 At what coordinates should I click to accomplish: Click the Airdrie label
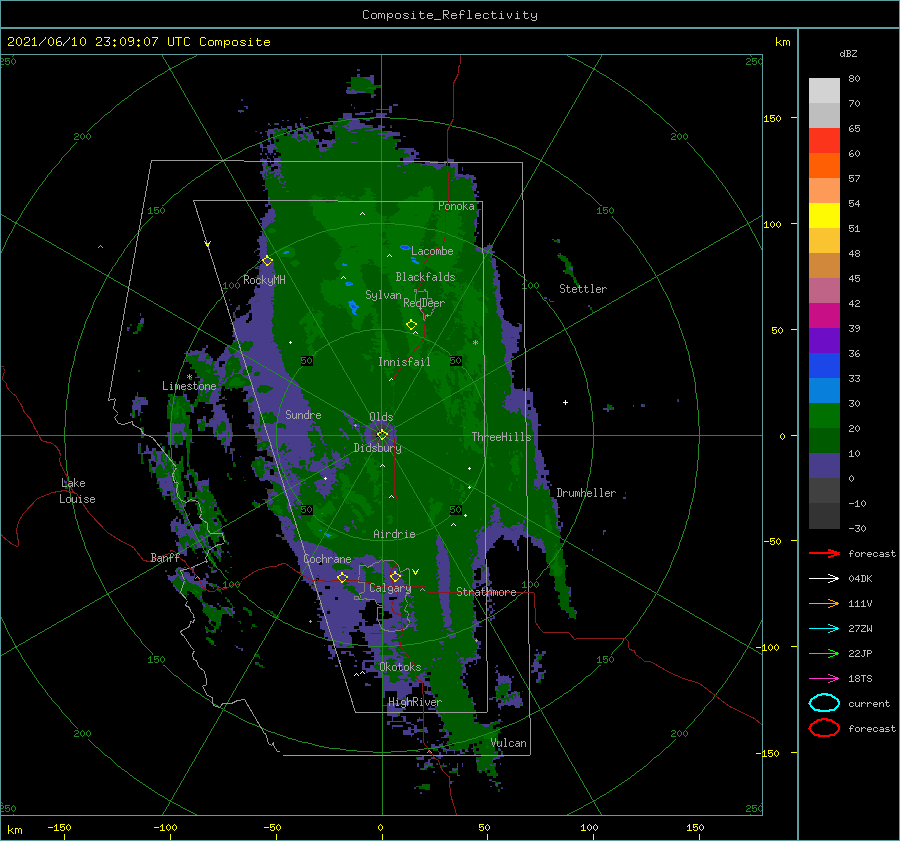click(x=394, y=534)
